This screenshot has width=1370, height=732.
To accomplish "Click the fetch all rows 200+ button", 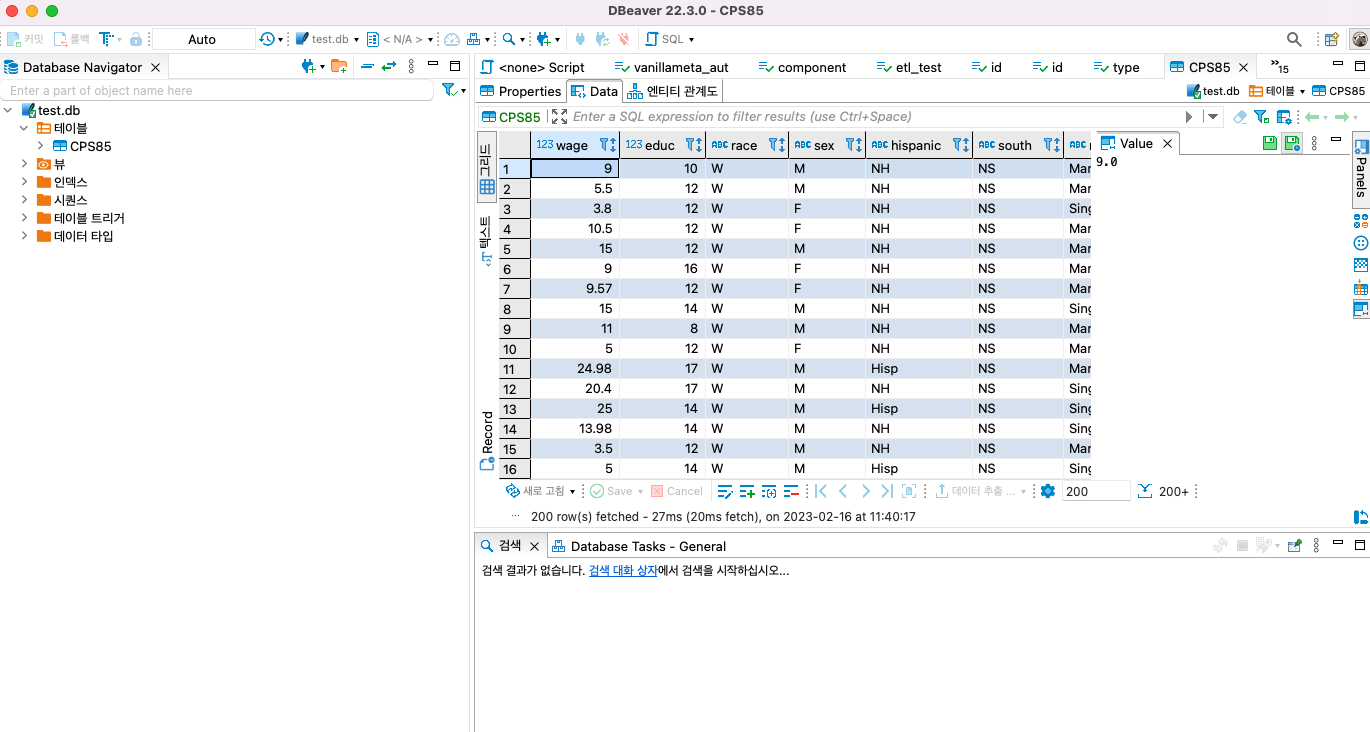I will [1164, 491].
